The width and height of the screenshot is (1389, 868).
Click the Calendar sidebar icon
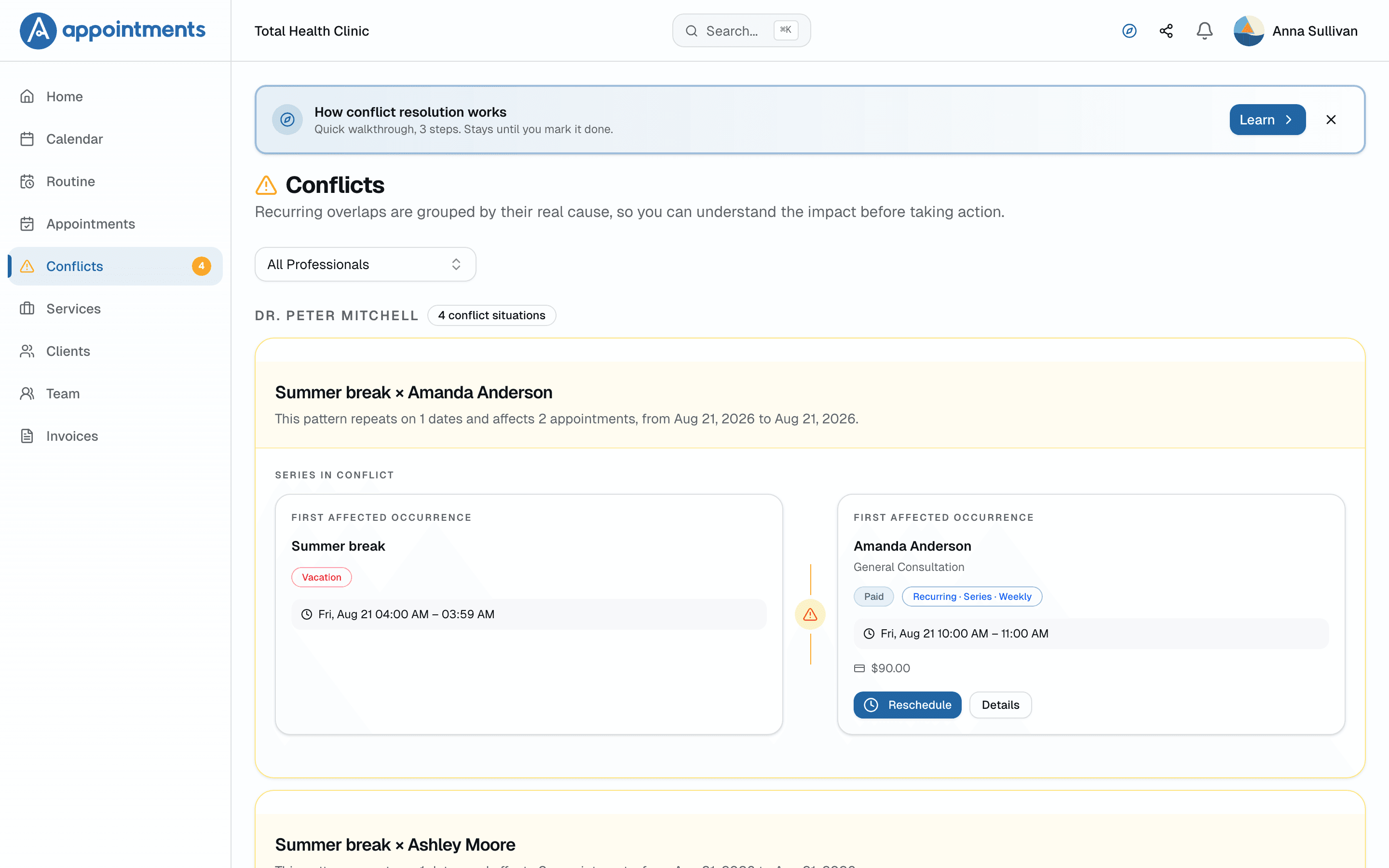pyautogui.click(x=27, y=139)
